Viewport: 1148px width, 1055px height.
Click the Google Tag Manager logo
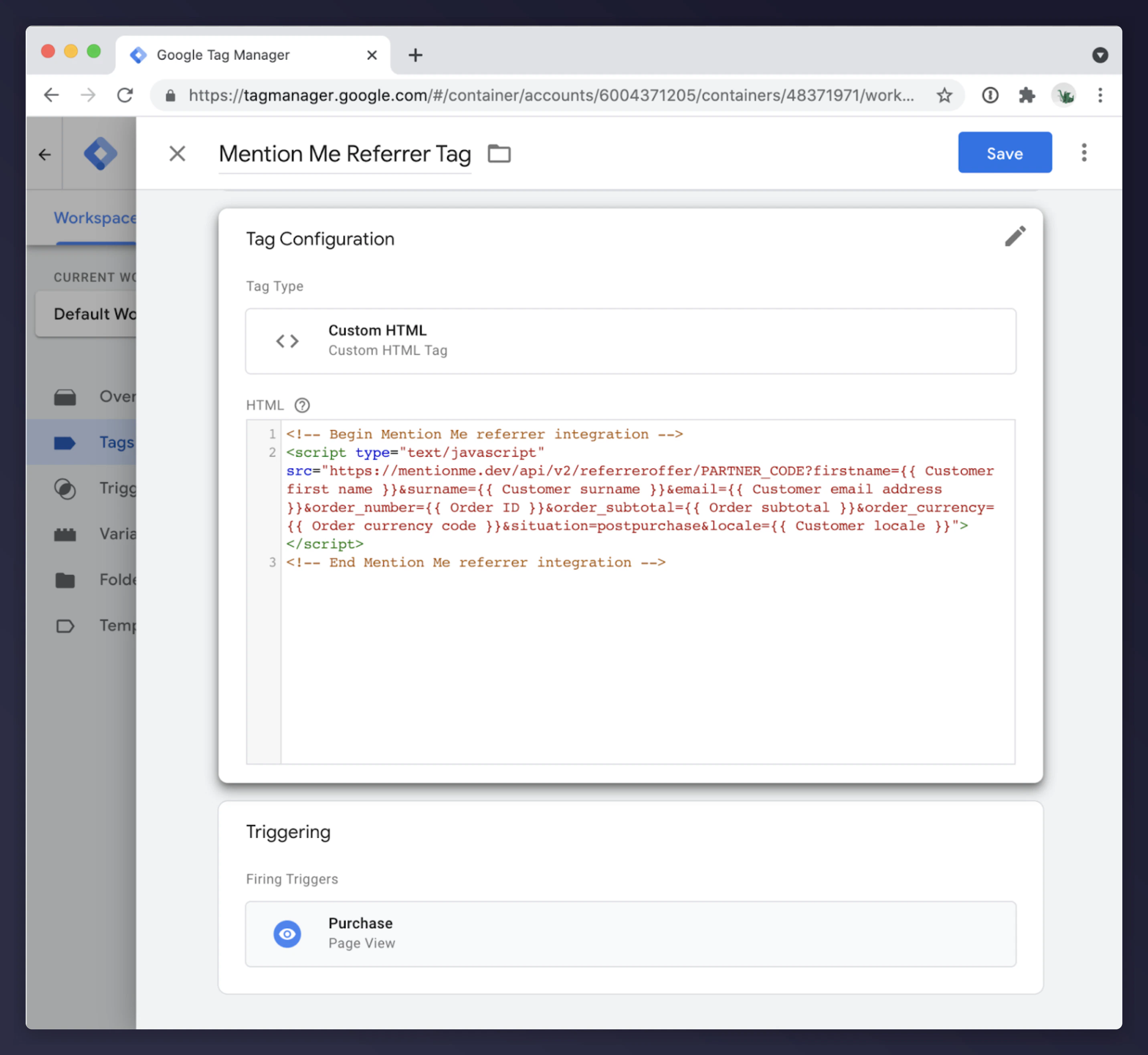[x=101, y=154]
